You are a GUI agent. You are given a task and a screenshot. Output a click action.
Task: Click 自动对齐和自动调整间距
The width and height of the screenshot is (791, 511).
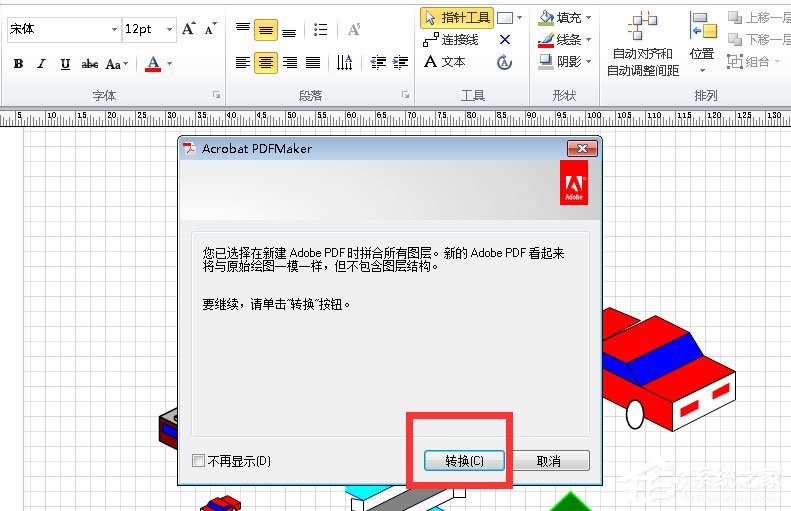(643, 44)
